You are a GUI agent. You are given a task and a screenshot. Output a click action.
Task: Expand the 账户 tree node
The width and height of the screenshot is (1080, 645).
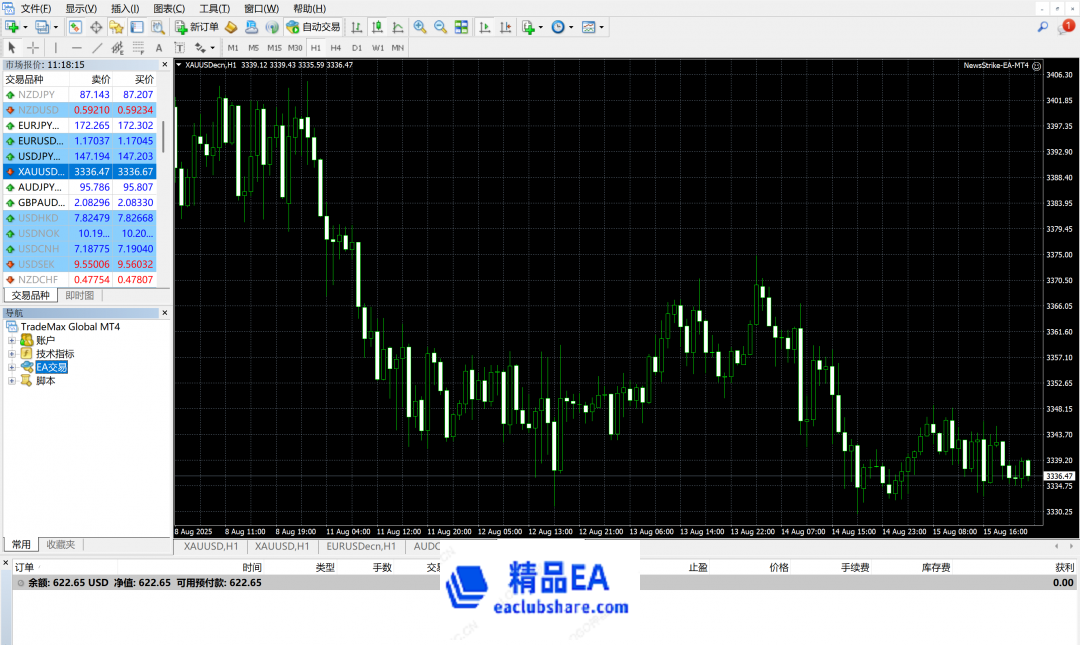(12, 340)
